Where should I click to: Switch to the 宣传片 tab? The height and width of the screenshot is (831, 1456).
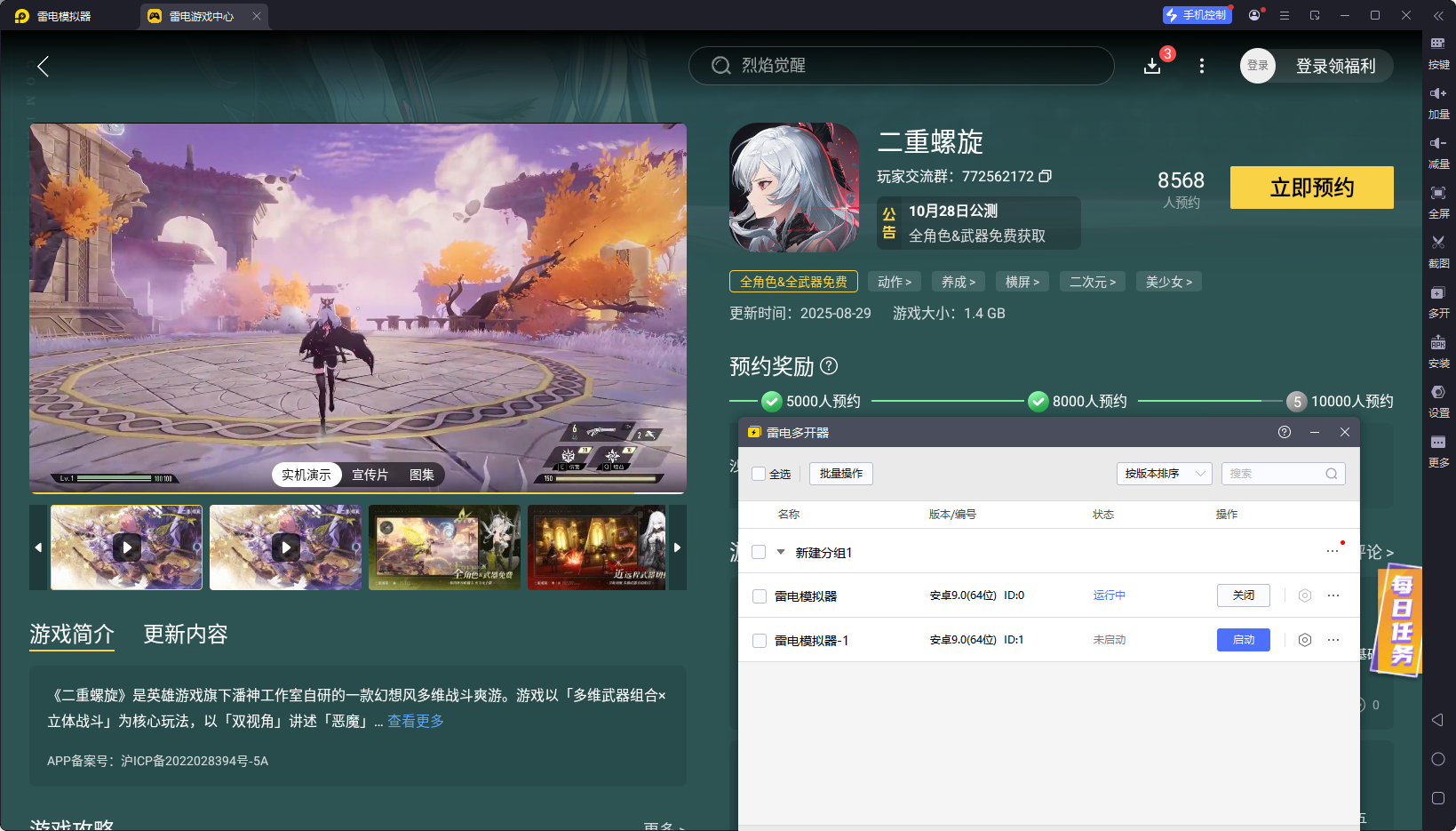coord(370,475)
